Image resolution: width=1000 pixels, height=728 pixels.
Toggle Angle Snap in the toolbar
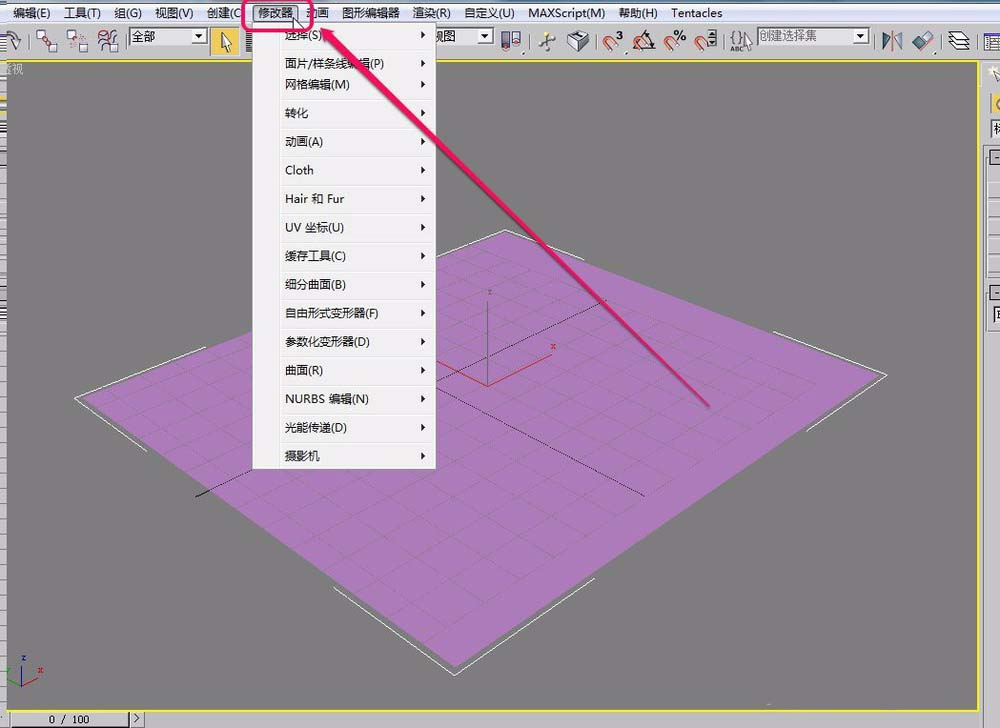click(644, 40)
